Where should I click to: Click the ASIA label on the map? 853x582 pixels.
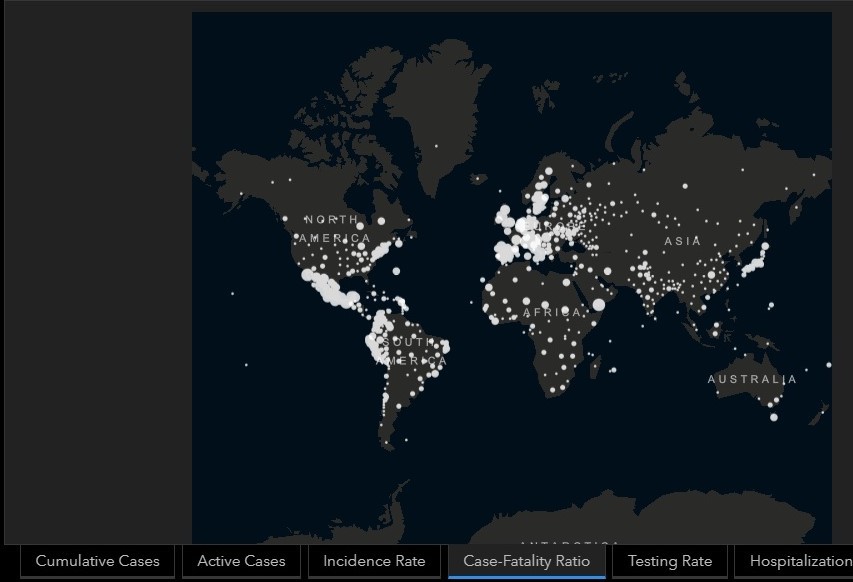pos(683,241)
